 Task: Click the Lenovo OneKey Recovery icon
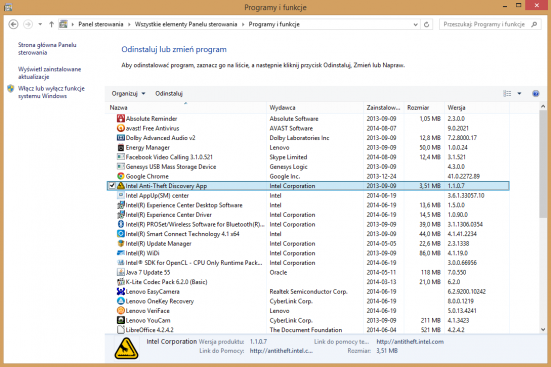pos(121,301)
